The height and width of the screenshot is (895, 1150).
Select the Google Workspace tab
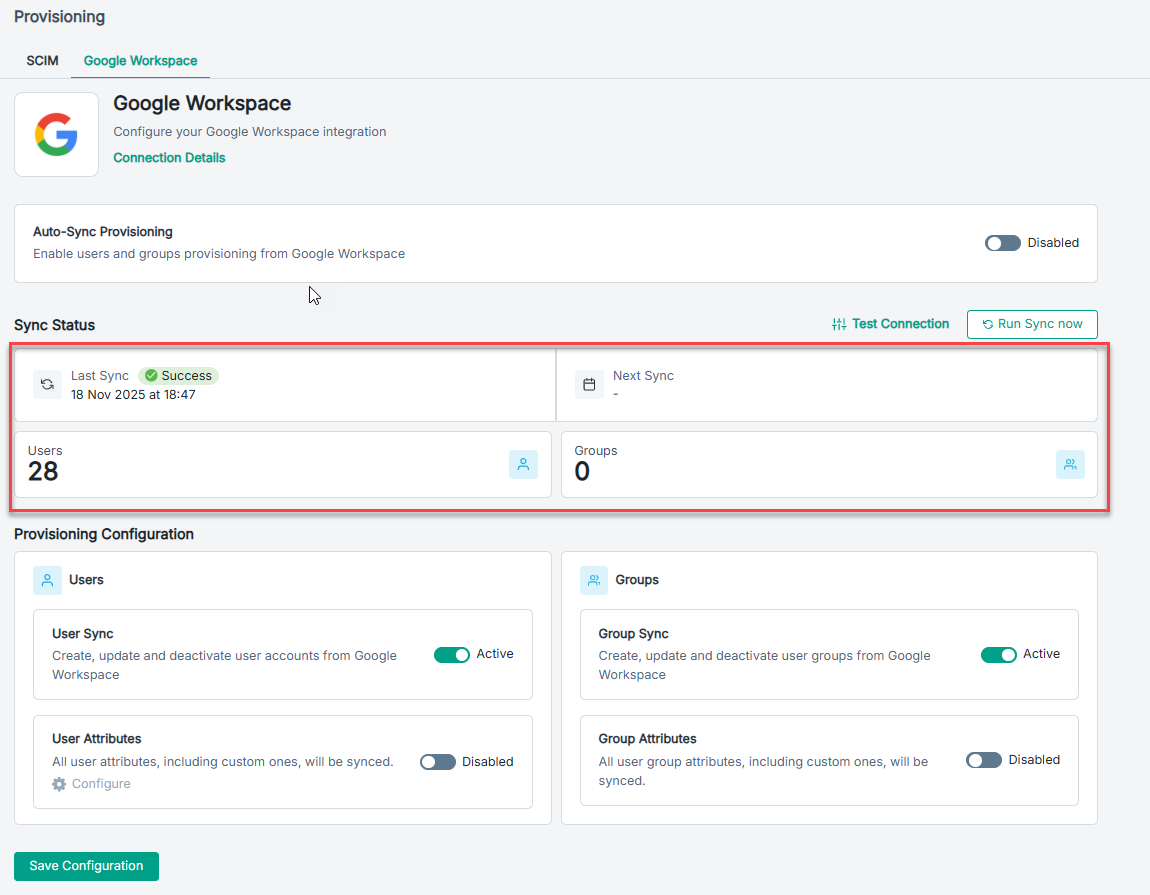(x=140, y=61)
